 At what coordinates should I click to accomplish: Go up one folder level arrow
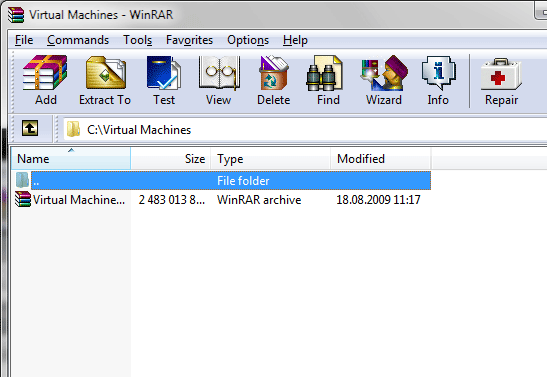[30, 128]
